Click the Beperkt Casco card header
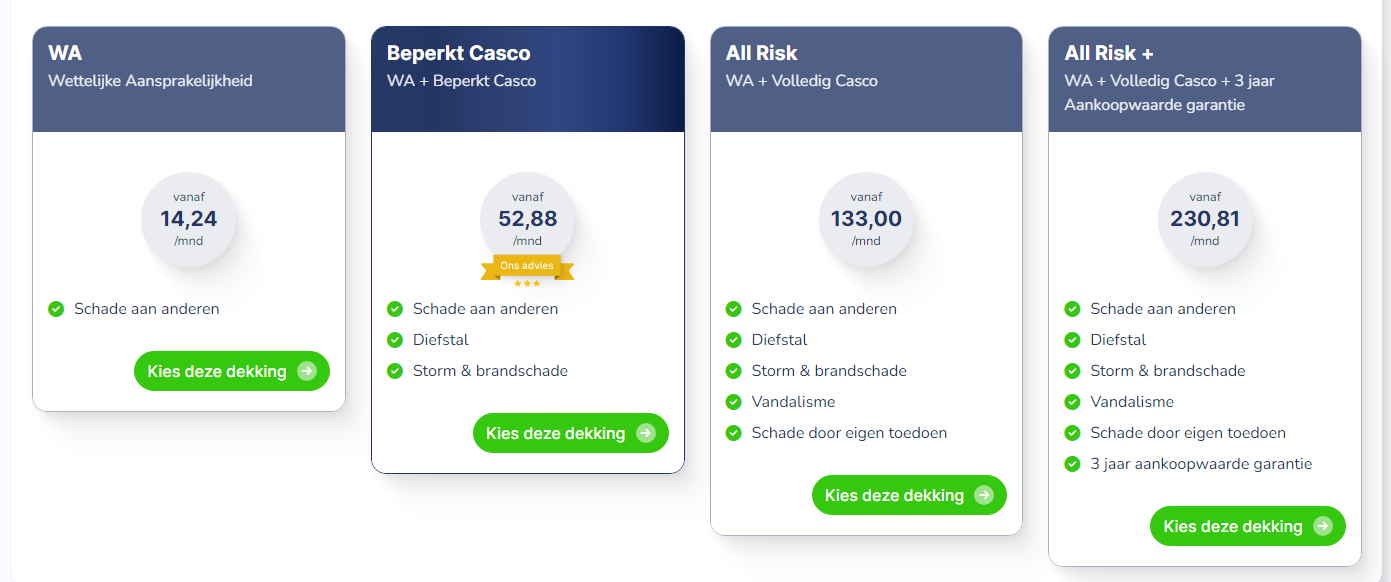 528,80
